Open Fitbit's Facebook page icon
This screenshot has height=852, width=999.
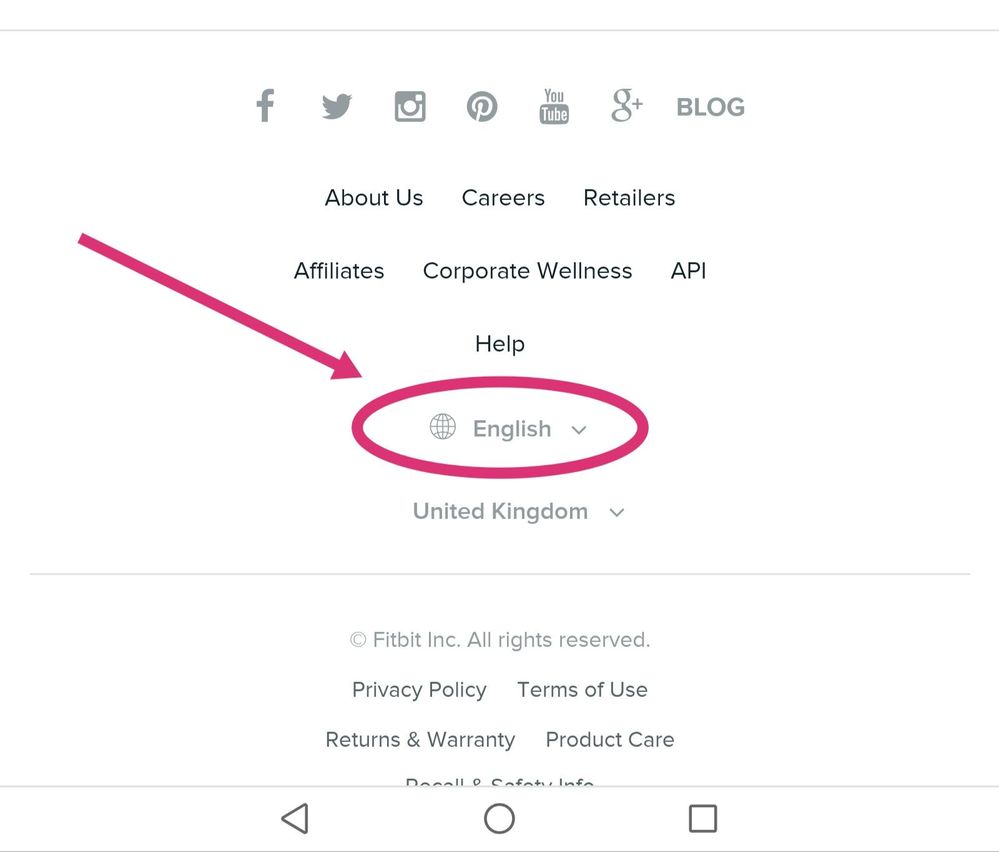coord(265,106)
